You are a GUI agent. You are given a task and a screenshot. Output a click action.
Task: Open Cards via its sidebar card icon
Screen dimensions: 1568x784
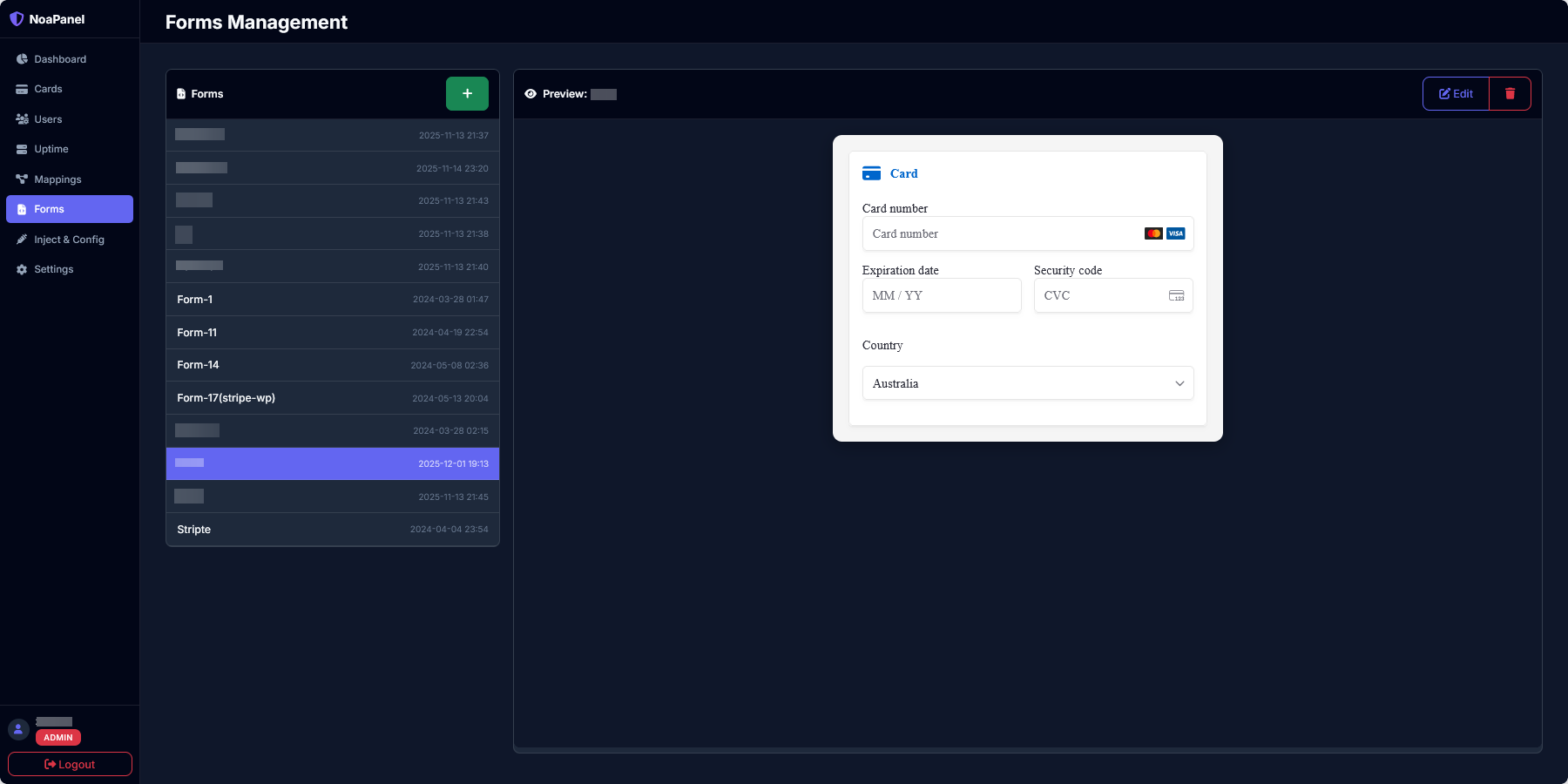click(22, 89)
